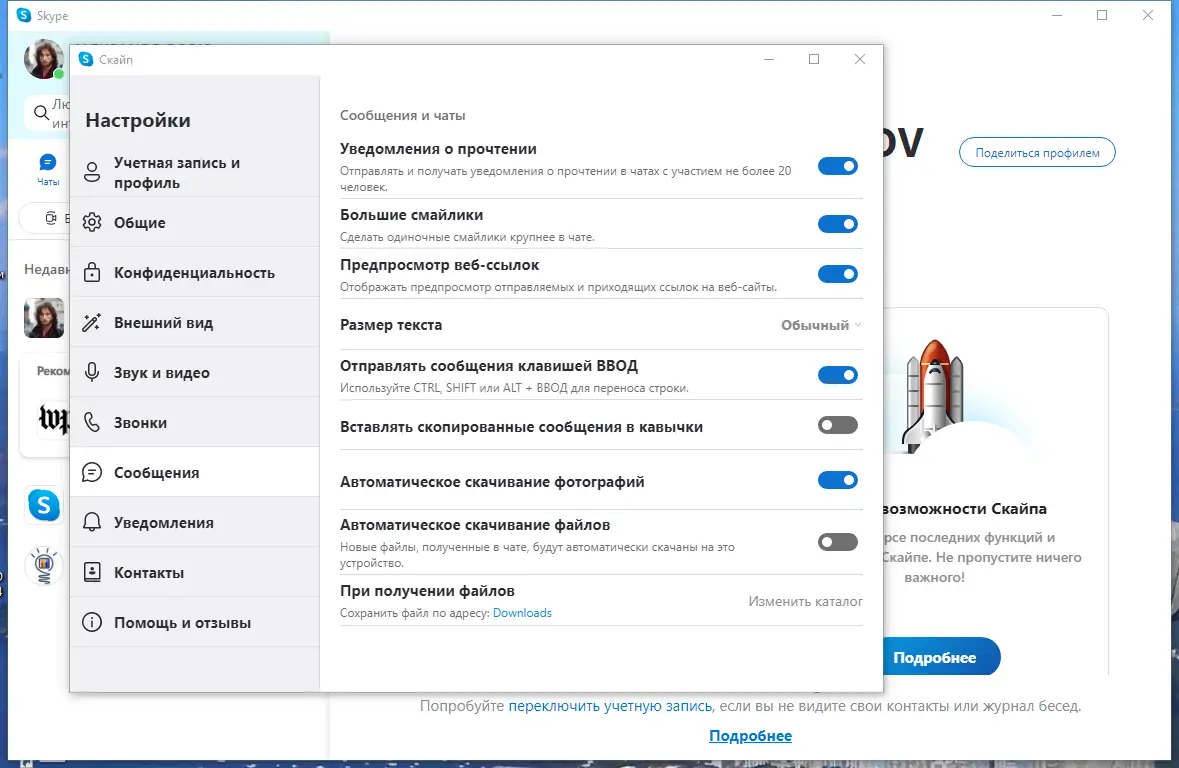Click the Appearance magic wand icon

point(92,323)
